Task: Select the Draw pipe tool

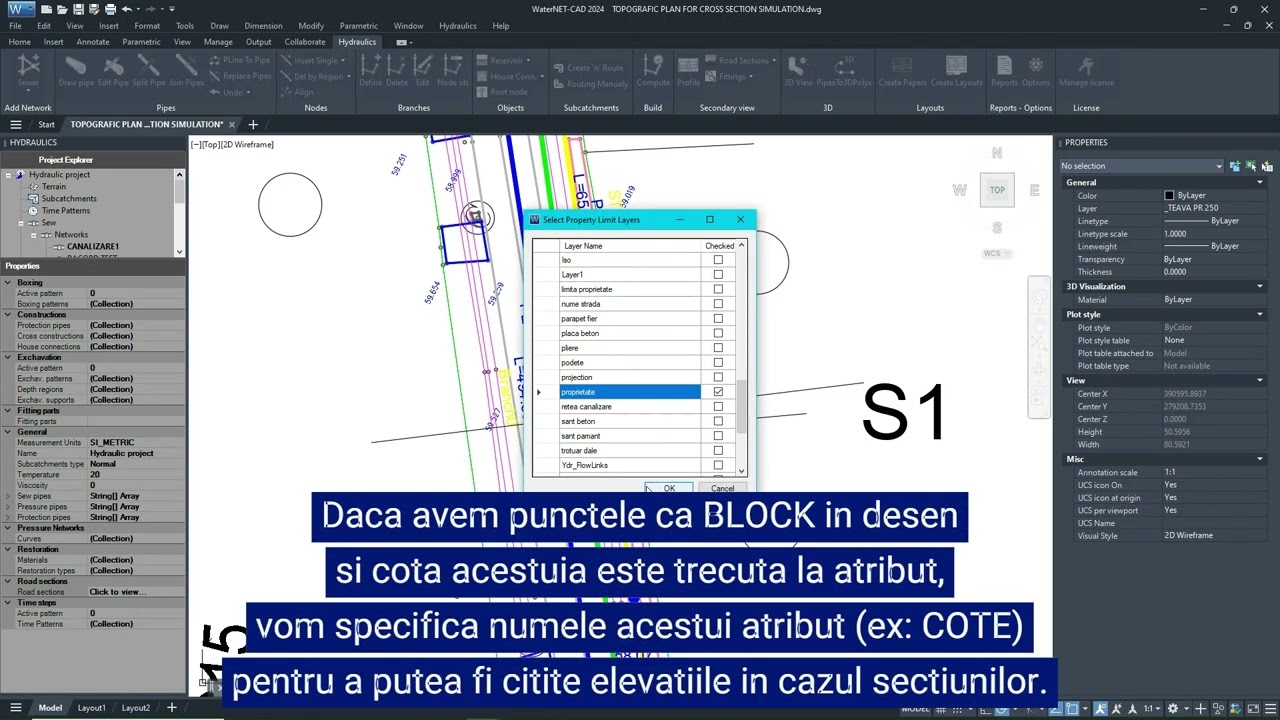Action: click(76, 70)
